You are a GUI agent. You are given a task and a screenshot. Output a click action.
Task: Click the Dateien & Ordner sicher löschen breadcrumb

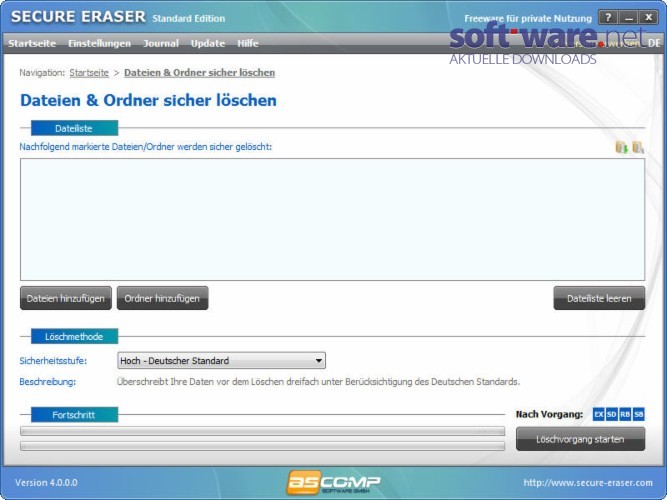pyautogui.click(x=200, y=73)
